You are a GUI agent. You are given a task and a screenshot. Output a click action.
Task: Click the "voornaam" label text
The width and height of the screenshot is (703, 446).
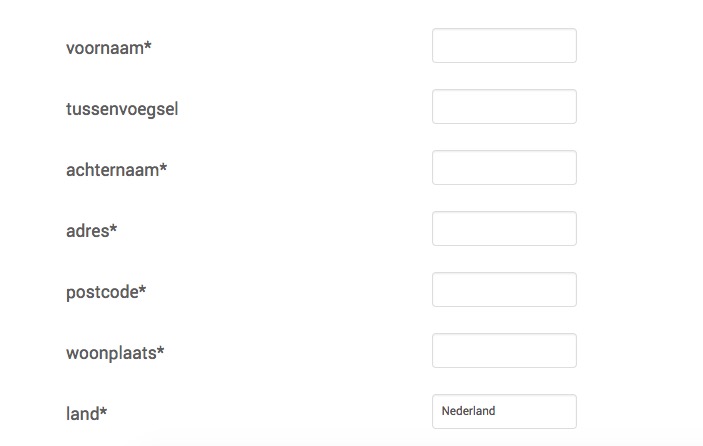(104, 48)
